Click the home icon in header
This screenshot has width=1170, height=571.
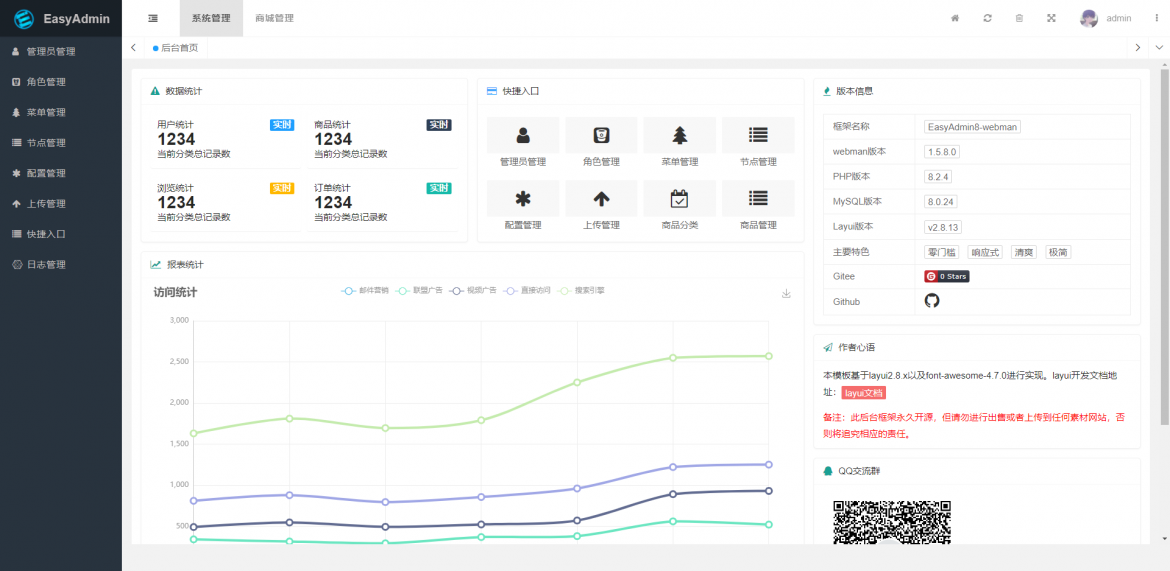point(955,18)
